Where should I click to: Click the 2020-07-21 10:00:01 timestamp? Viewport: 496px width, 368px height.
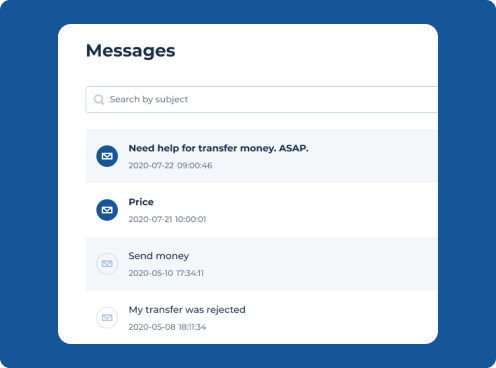[x=167, y=219]
